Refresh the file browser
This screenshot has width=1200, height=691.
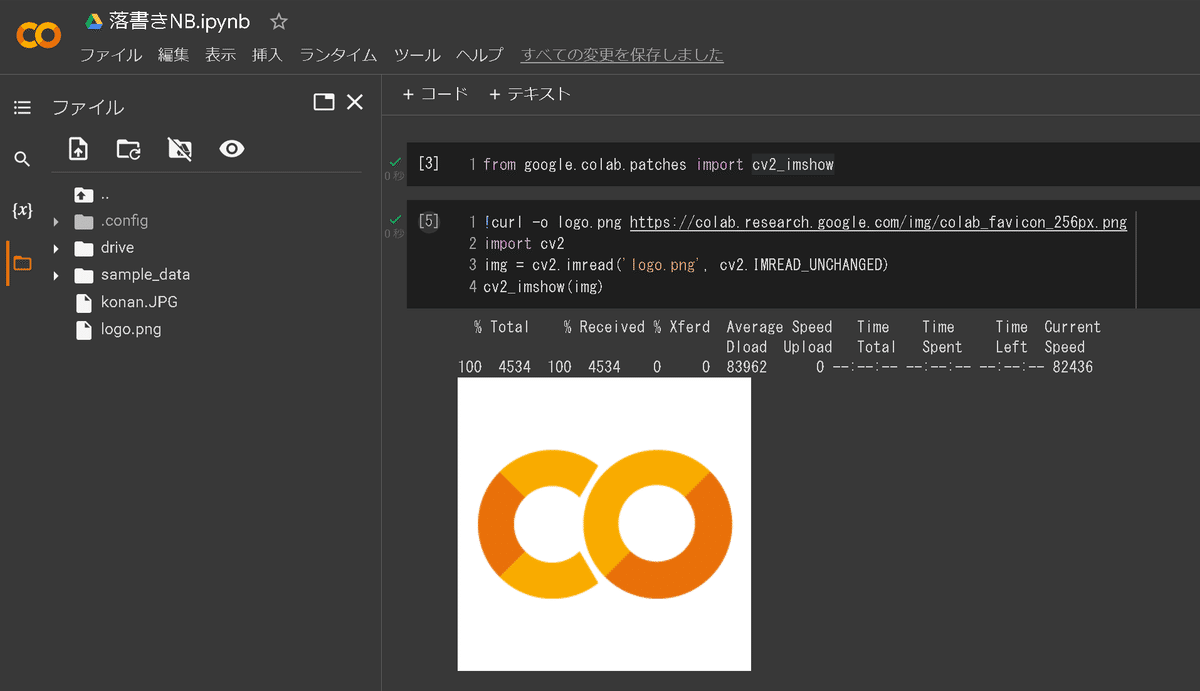[x=128, y=148]
